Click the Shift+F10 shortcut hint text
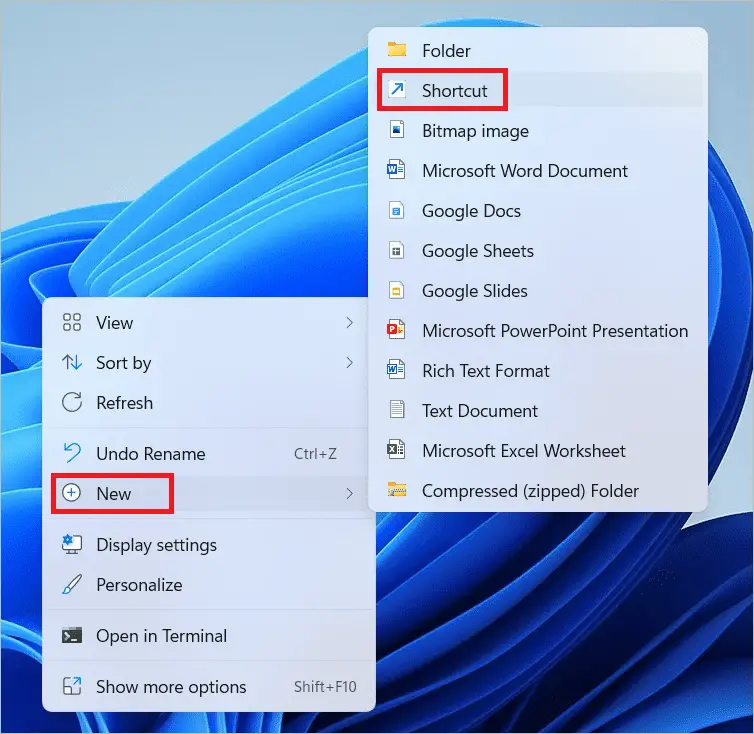The image size is (754, 734). pyautogui.click(x=325, y=686)
